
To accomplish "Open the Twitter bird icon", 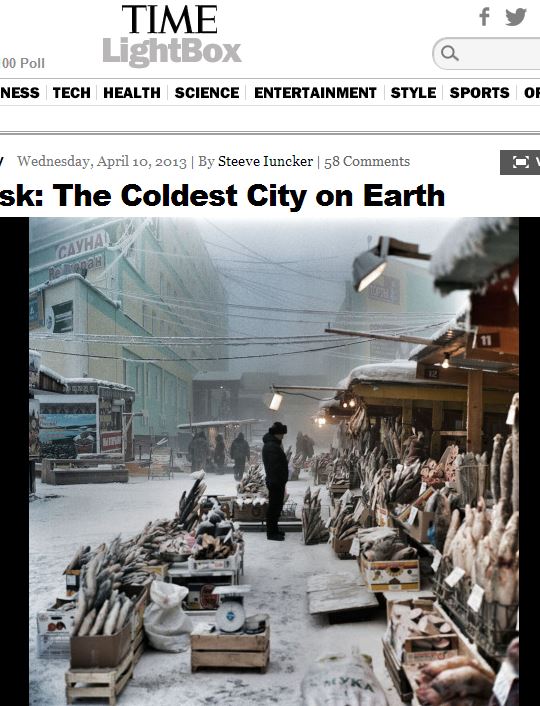I will [x=516, y=17].
